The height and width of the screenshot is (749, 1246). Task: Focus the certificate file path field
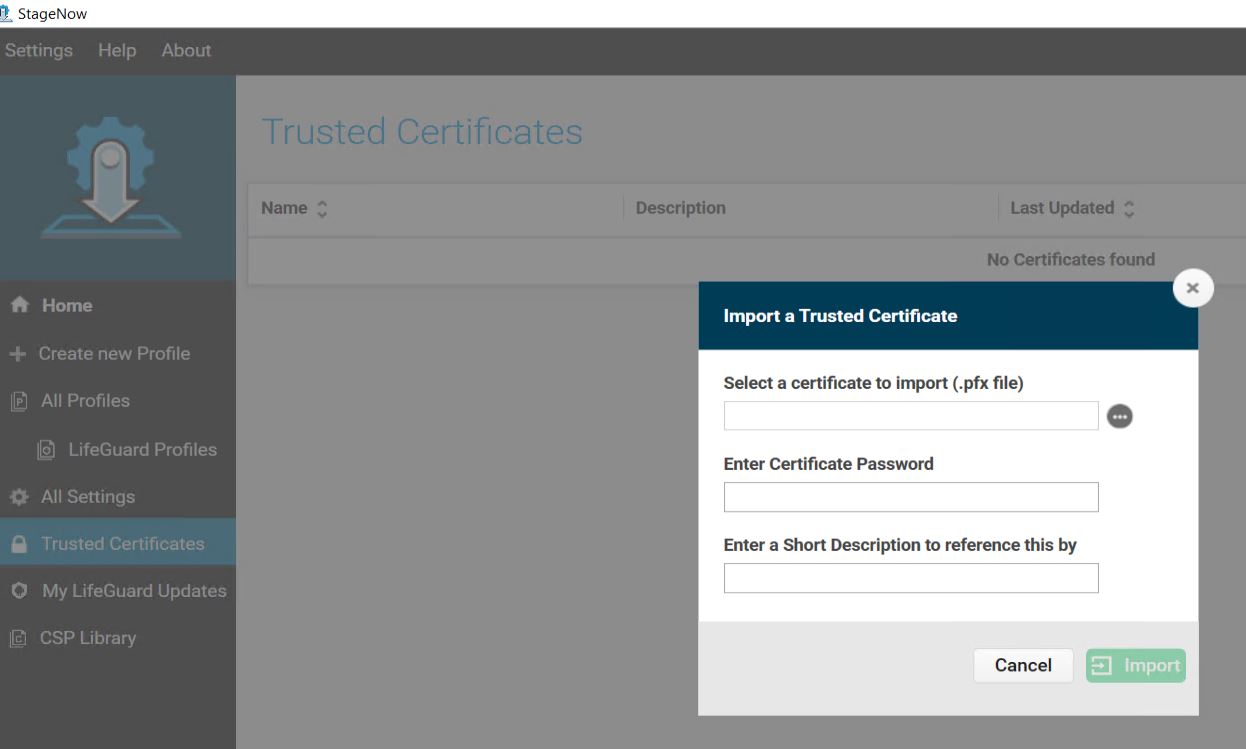pos(910,416)
